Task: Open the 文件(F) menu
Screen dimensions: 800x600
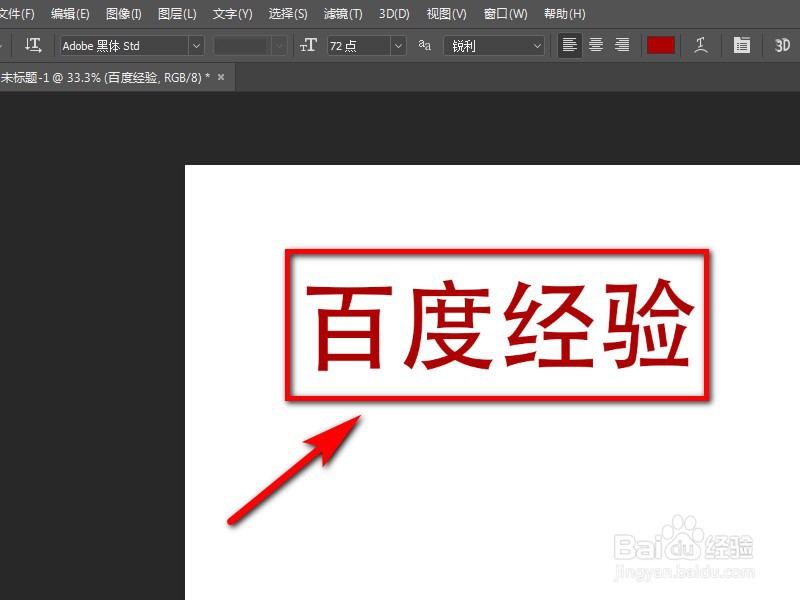Action: click(x=16, y=14)
